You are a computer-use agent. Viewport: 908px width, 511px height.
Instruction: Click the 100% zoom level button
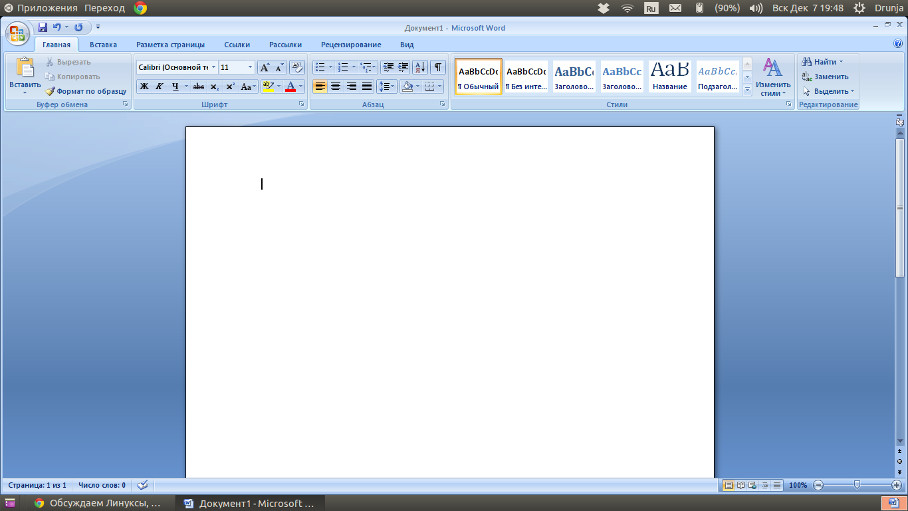(797, 485)
